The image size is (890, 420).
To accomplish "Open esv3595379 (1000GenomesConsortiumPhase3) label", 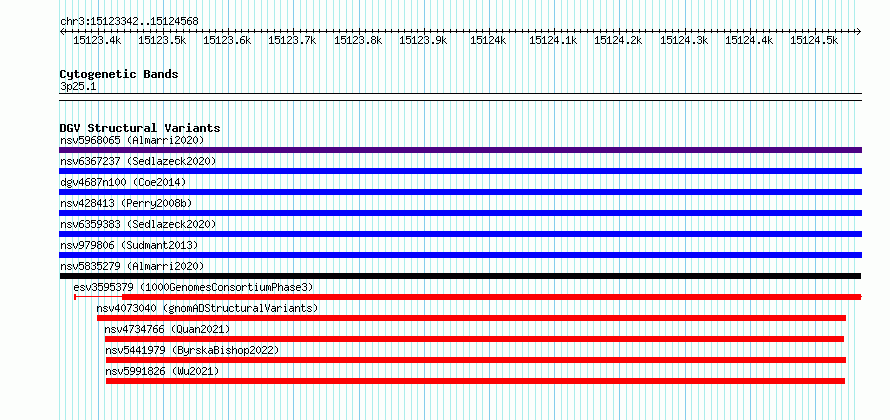I will click(193, 287).
